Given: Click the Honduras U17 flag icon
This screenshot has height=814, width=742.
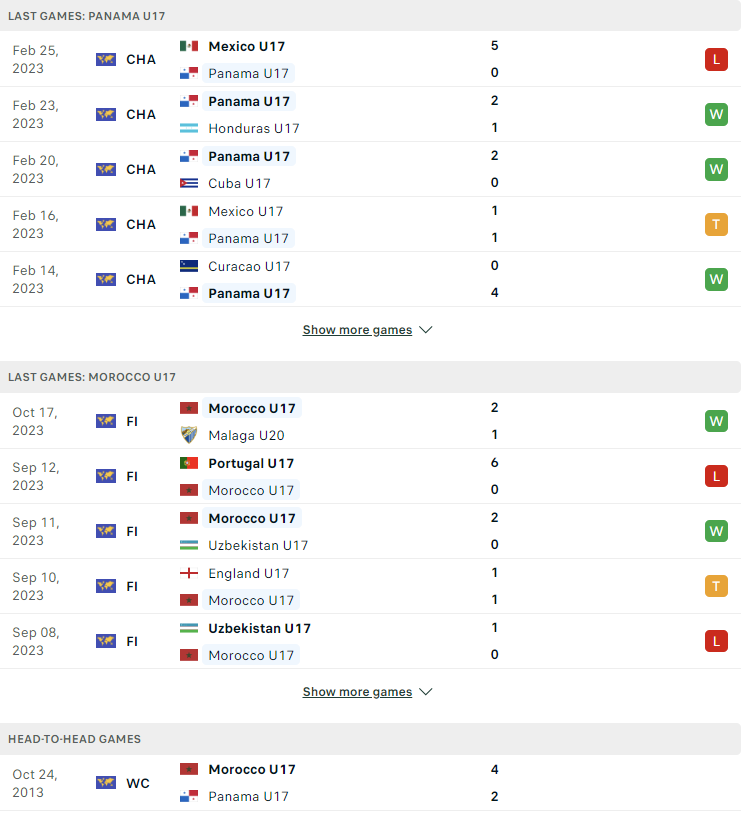Looking at the screenshot, I should click(188, 128).
